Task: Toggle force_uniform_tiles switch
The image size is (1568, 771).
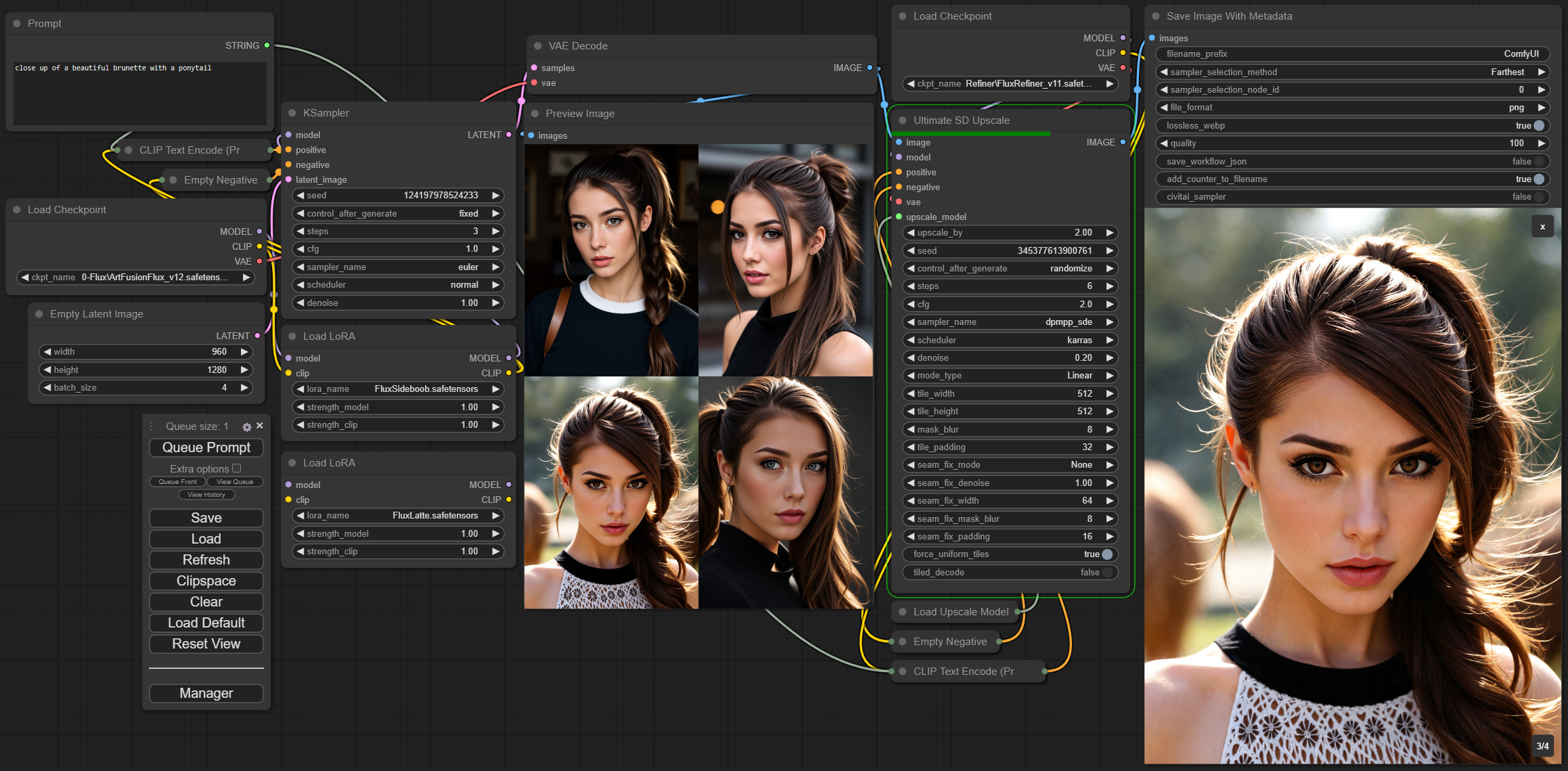Action: pyautogui.click(x=1107, y=554)
